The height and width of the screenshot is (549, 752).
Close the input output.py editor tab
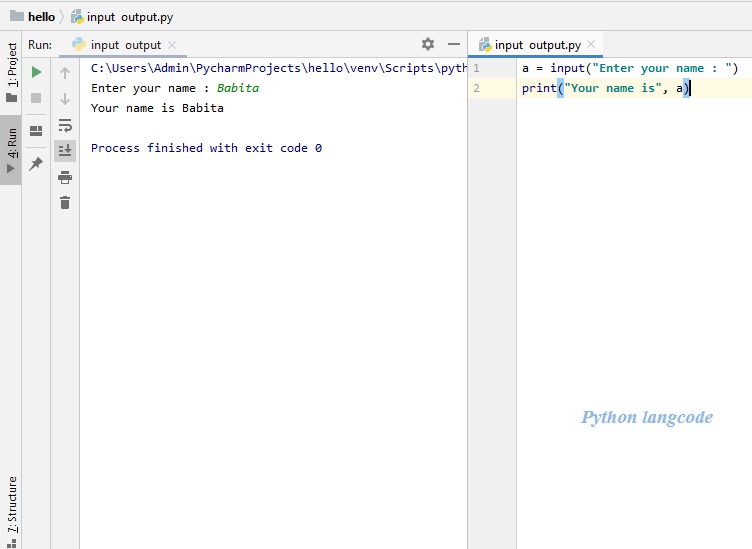[591, 44]
